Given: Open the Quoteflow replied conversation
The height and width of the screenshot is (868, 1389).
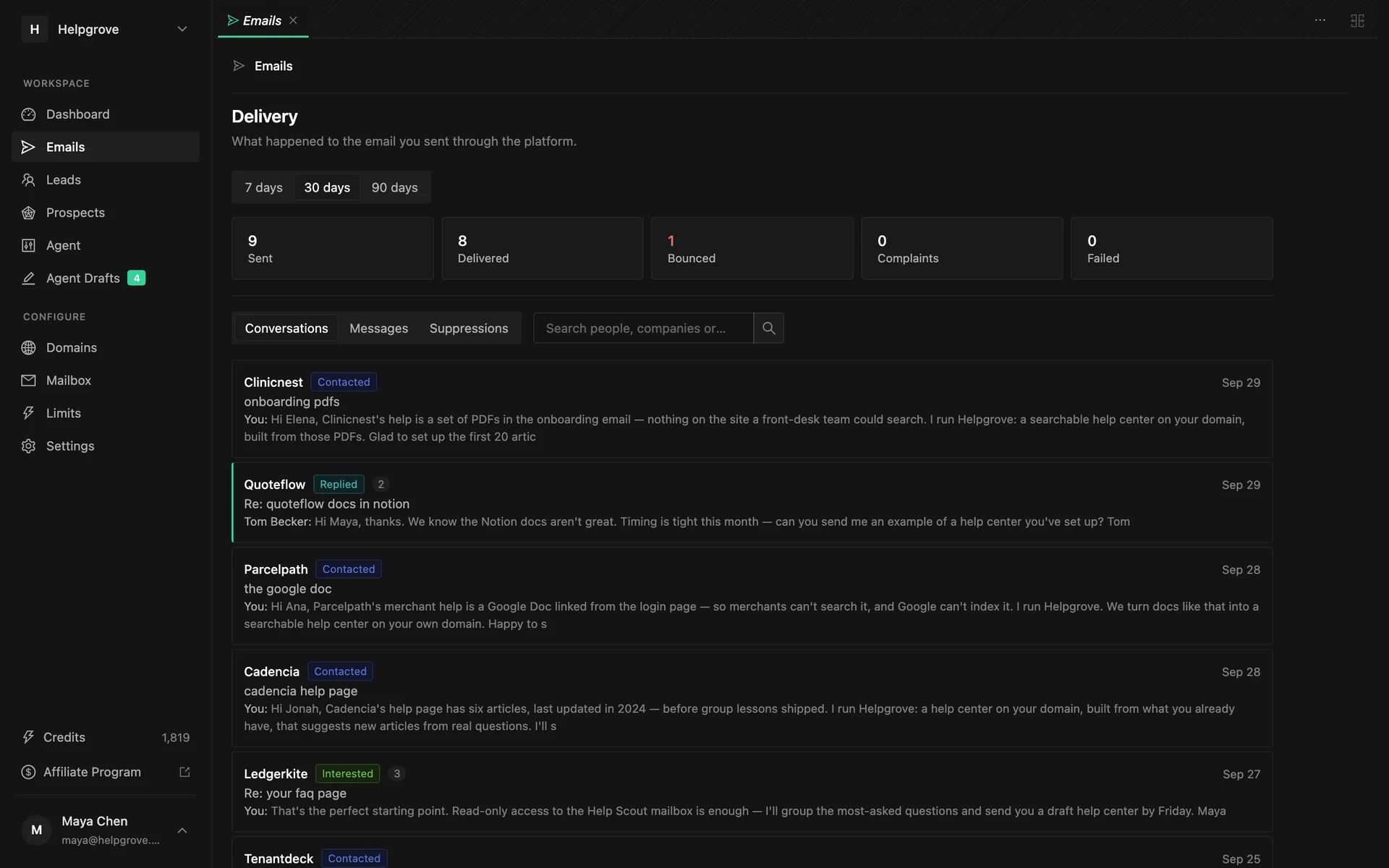Looking at the screenshot, I should point(752,503).
